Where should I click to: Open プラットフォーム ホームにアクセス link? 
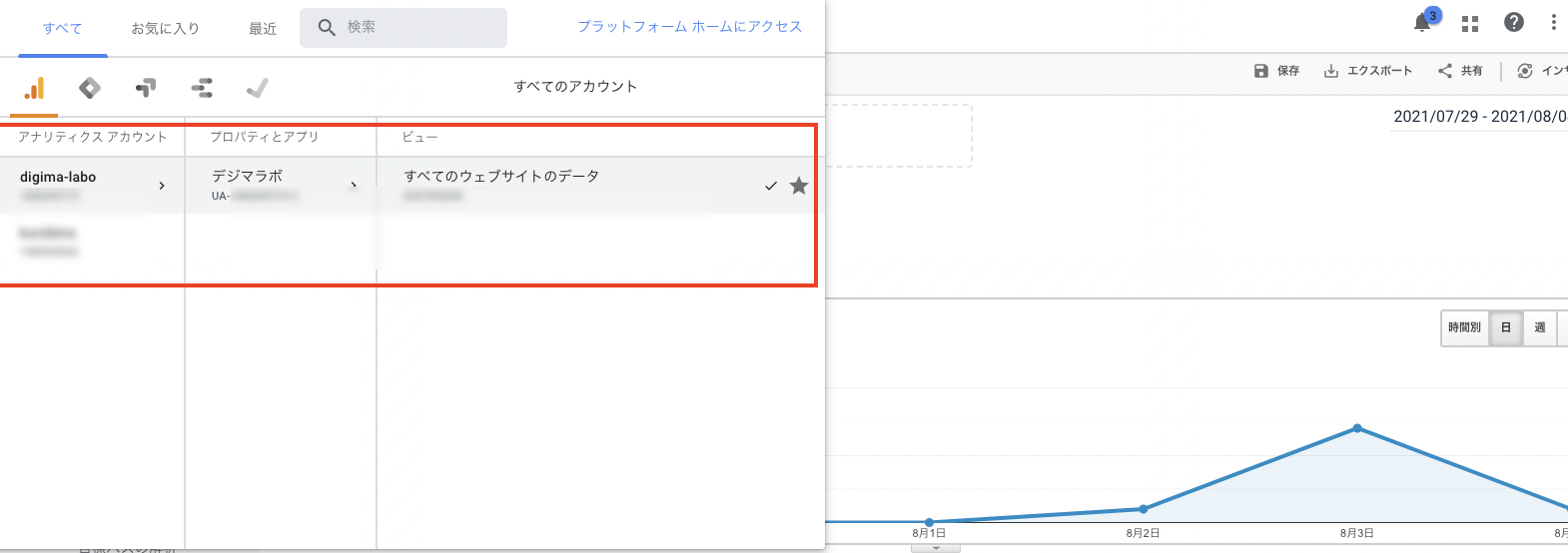[x=690, y=27]
